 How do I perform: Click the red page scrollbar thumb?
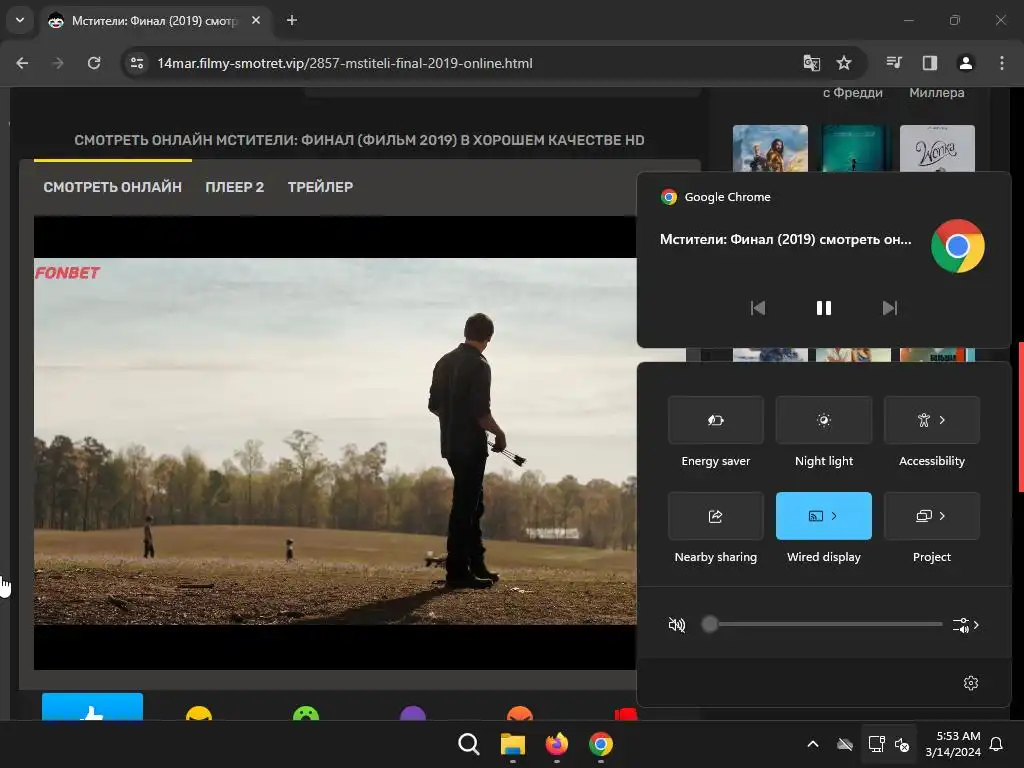pos(1021,417)
